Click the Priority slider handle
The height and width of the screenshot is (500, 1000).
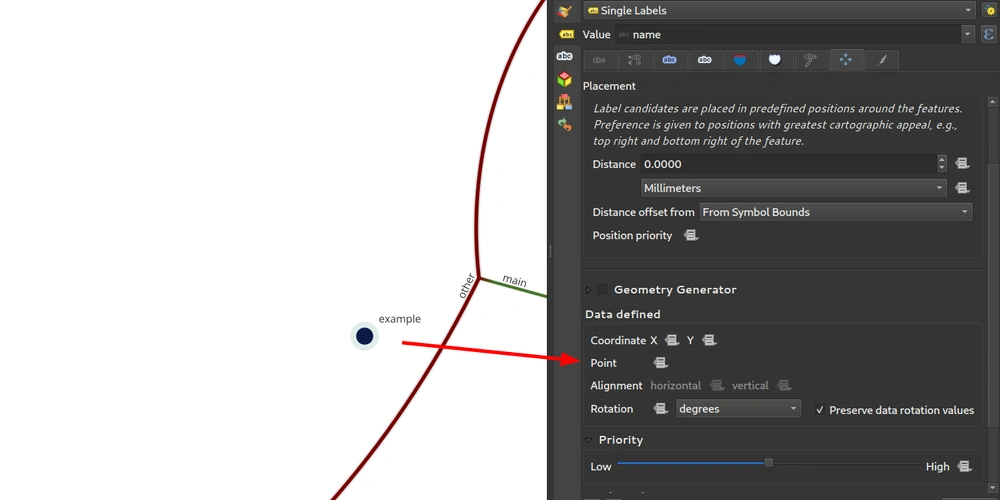coord(768,462)
